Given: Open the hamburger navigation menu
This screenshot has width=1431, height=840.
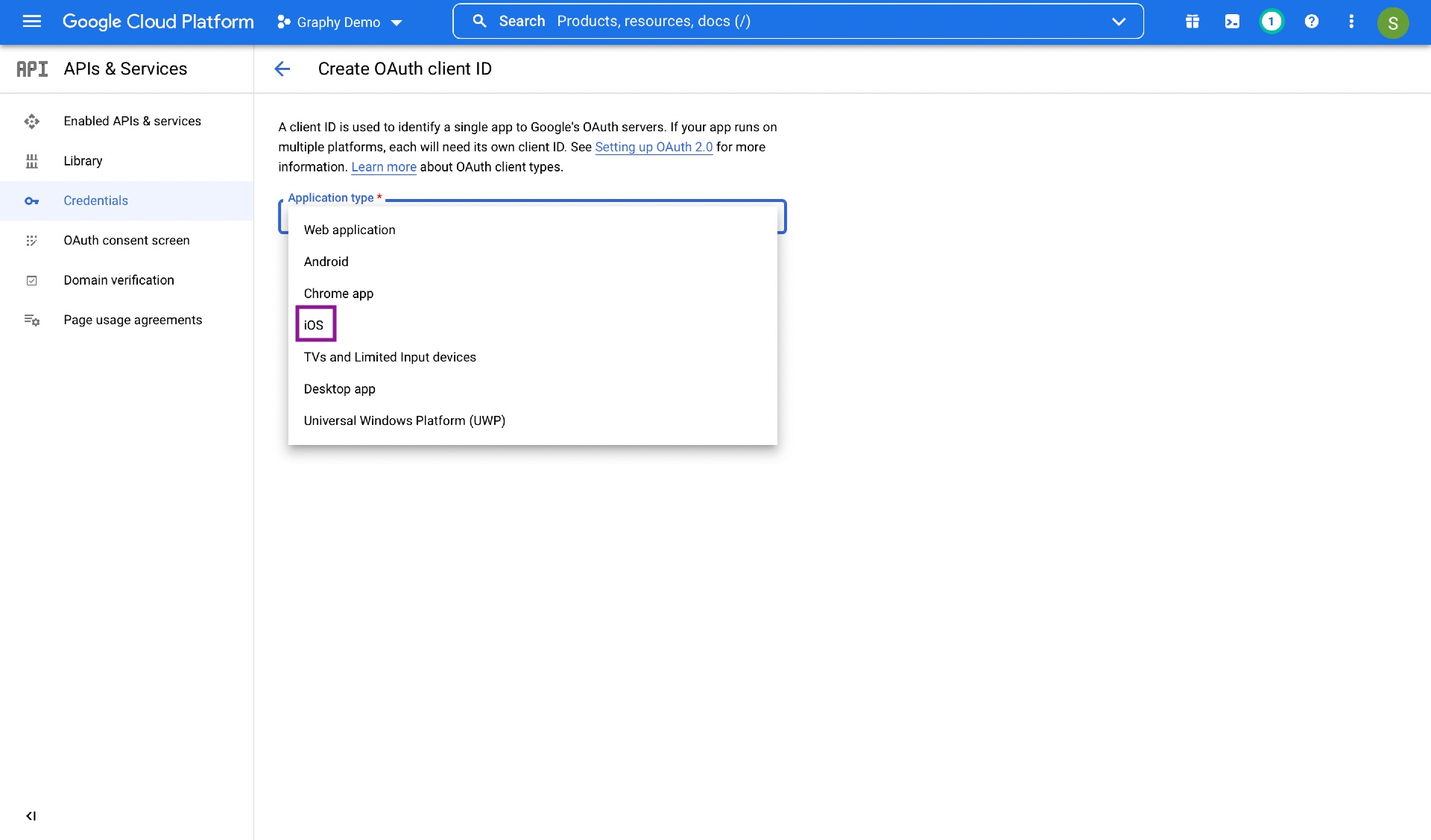Looking at the screenshot, I should pyautogui.click(x=31, y=22).
